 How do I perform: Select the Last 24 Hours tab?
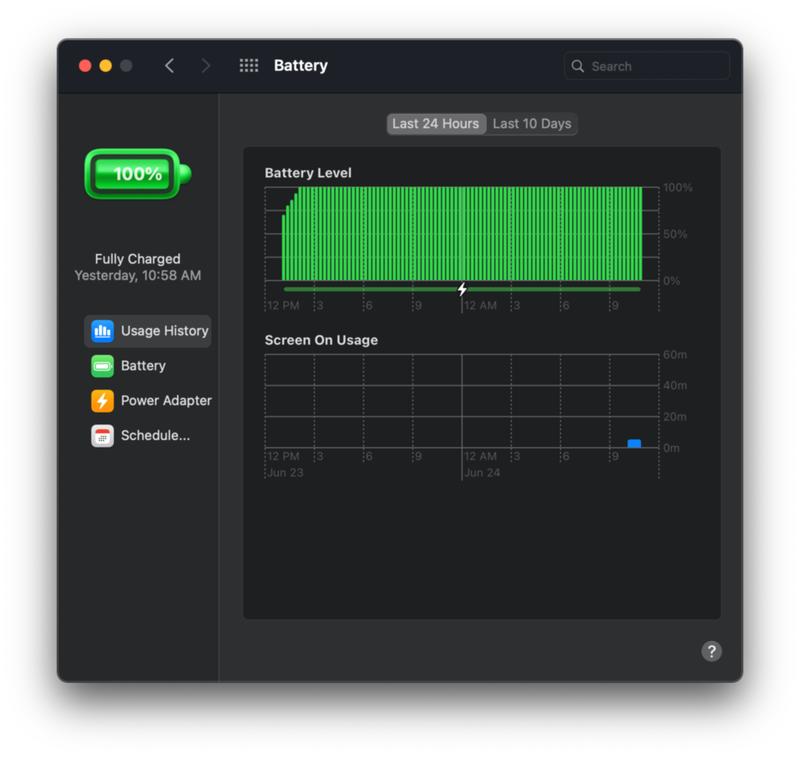pos(436,124)
